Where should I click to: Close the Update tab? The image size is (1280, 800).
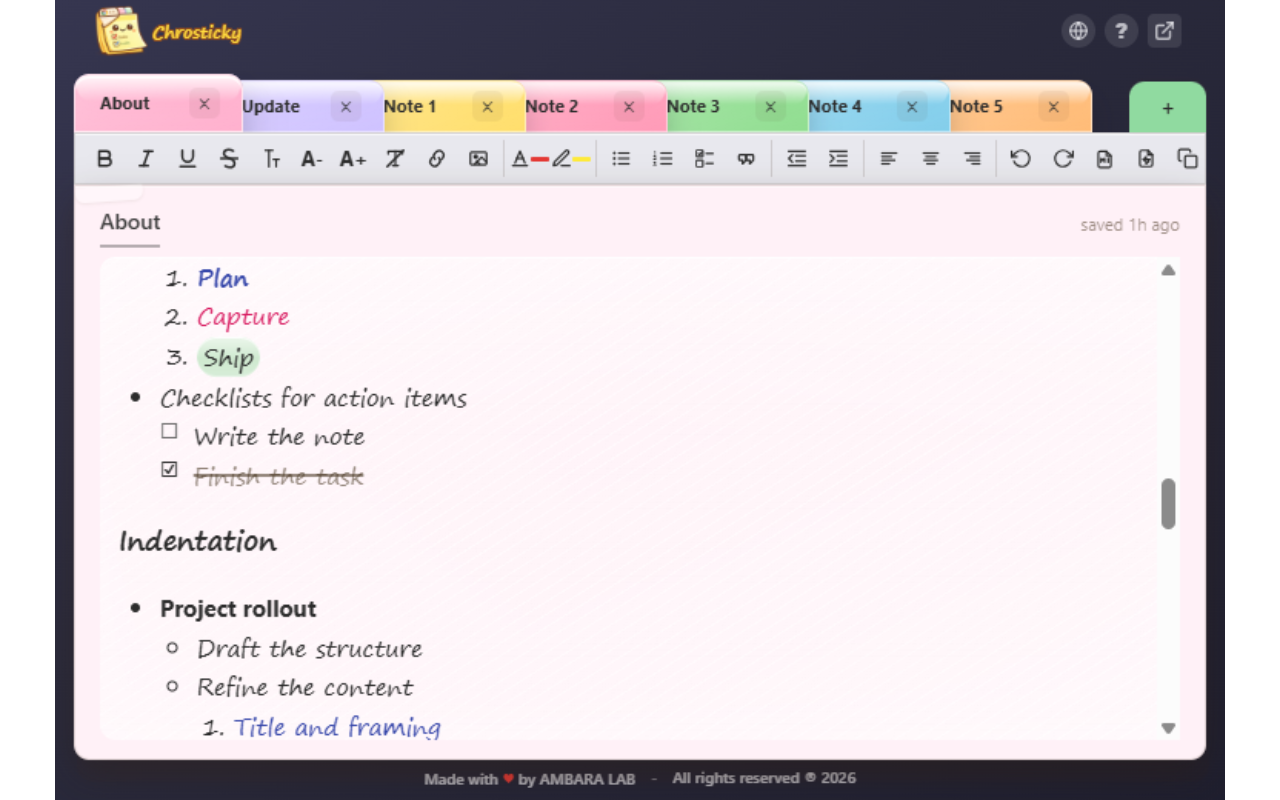click(345, 107)
